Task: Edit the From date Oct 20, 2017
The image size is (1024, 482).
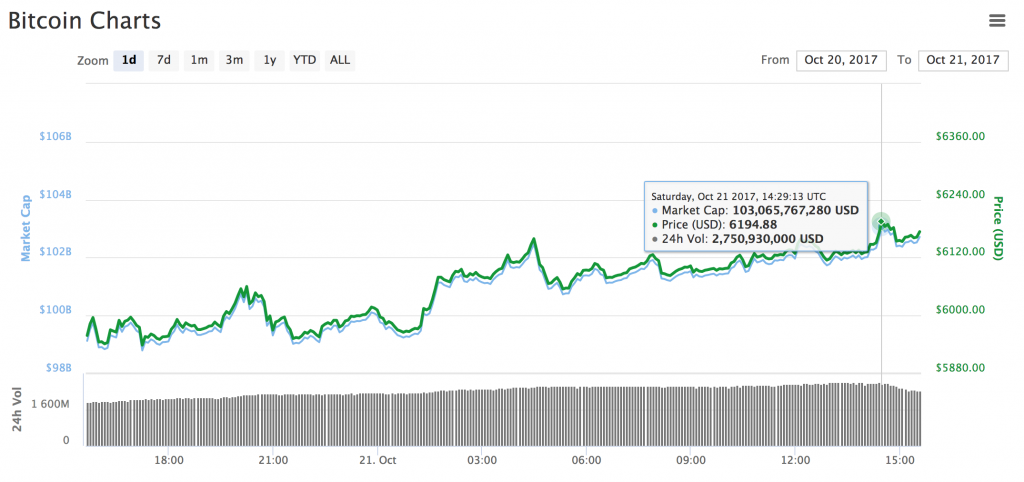Action: pos(841,60)
